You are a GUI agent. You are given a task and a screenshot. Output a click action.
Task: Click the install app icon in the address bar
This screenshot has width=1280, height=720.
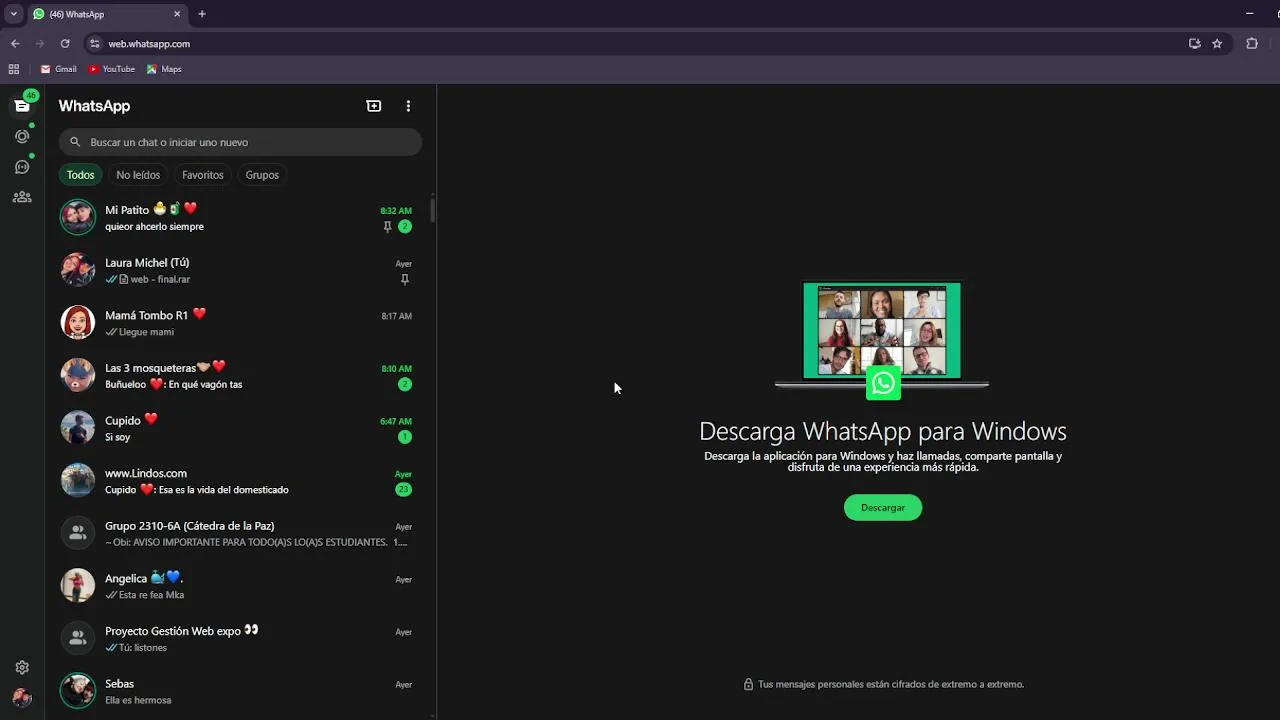[1194, 44]
